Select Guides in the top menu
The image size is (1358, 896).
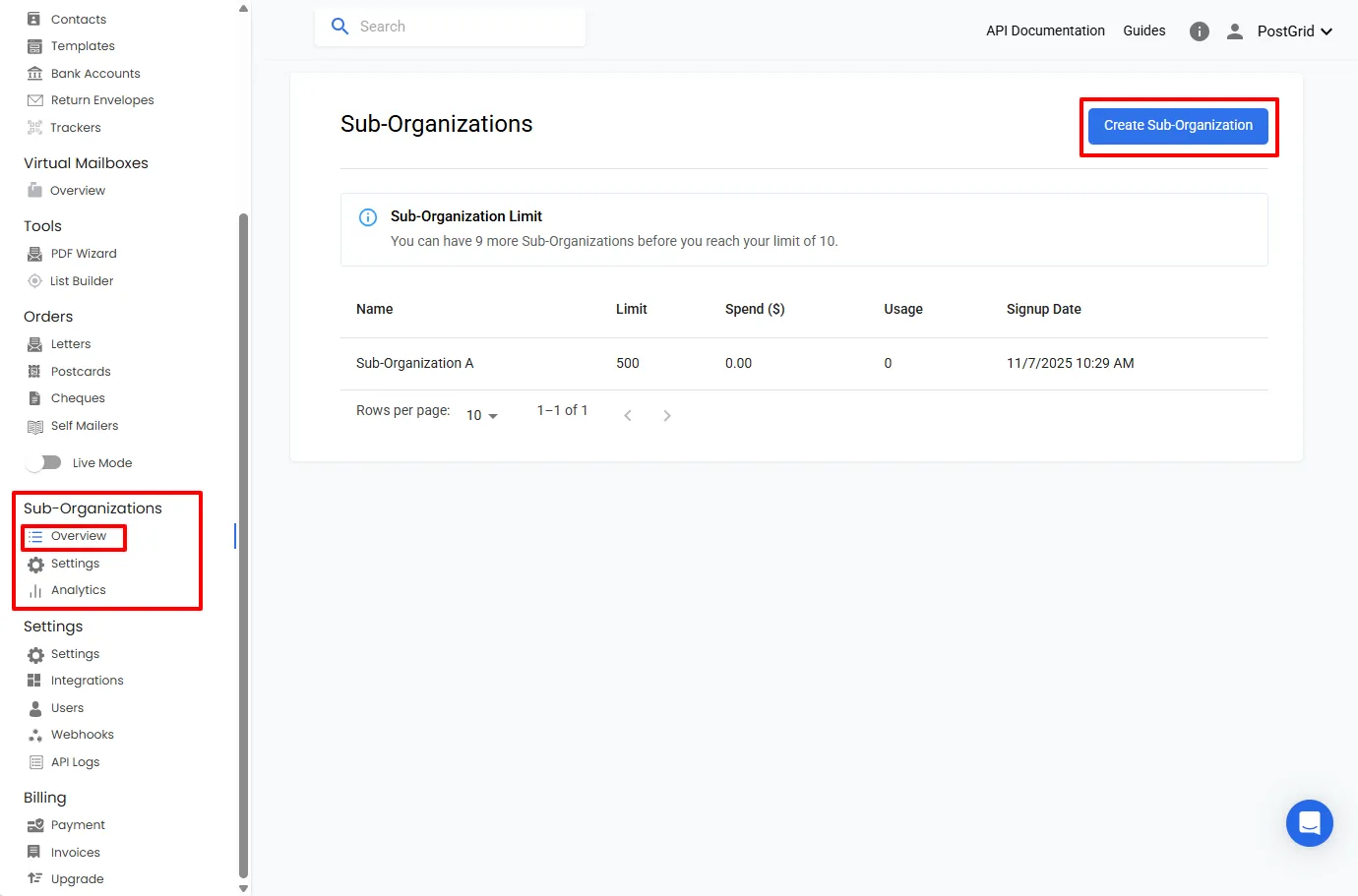pyautogui.click(x=1143, y=30)
